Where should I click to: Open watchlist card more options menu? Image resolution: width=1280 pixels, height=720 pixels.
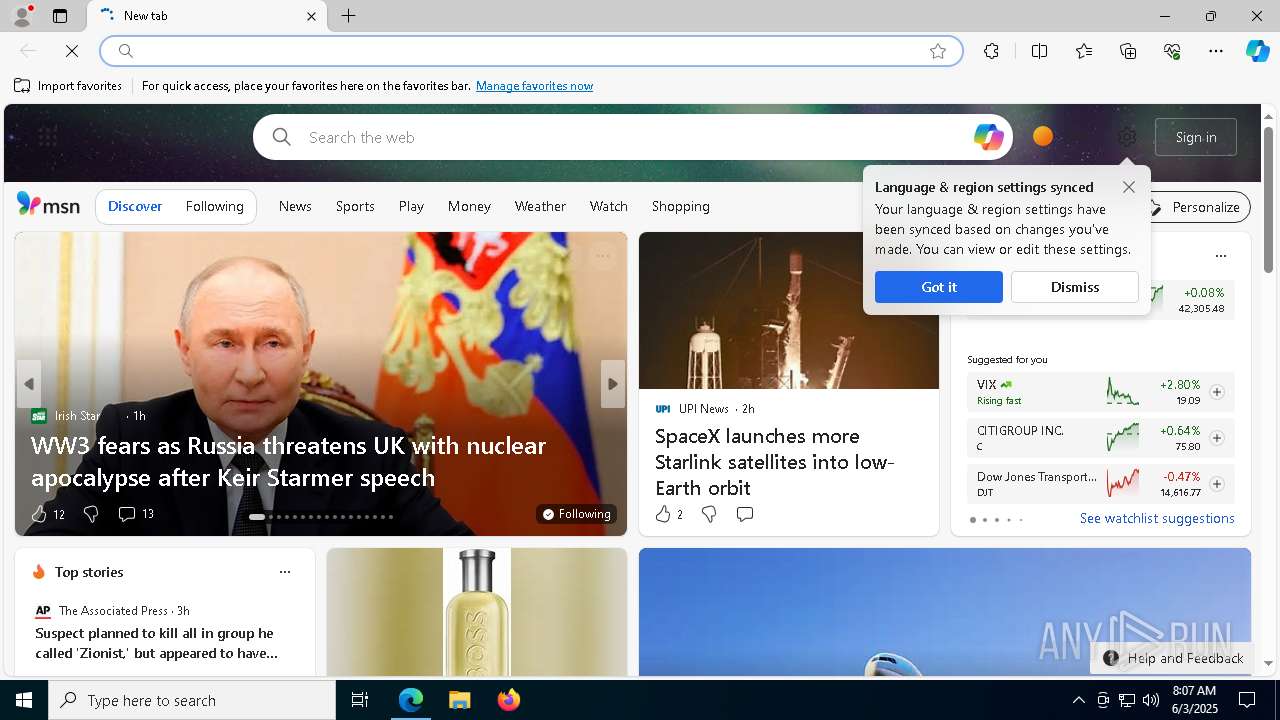[x=1220, y=256]
